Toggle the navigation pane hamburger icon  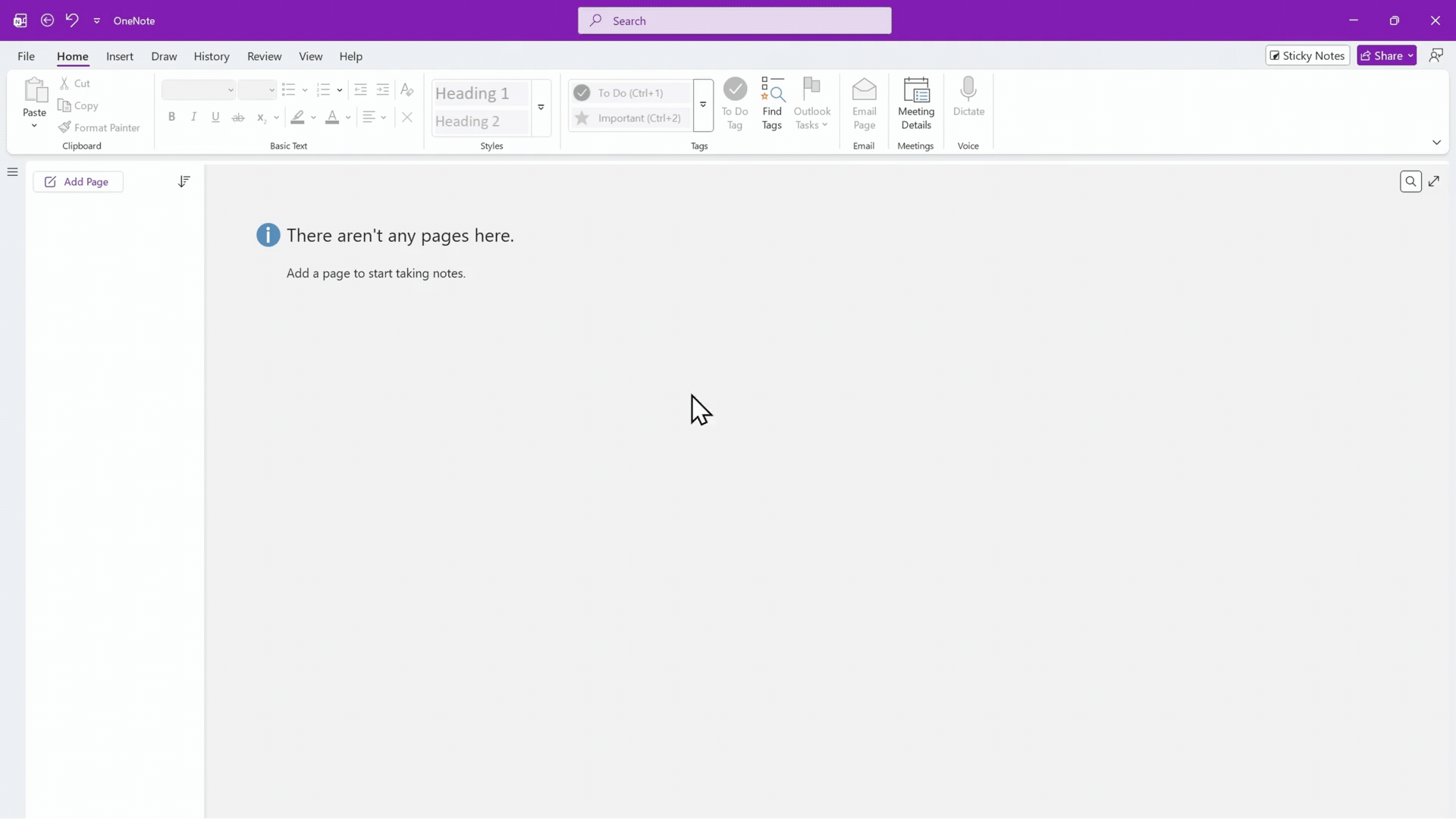tap(12, 172)
